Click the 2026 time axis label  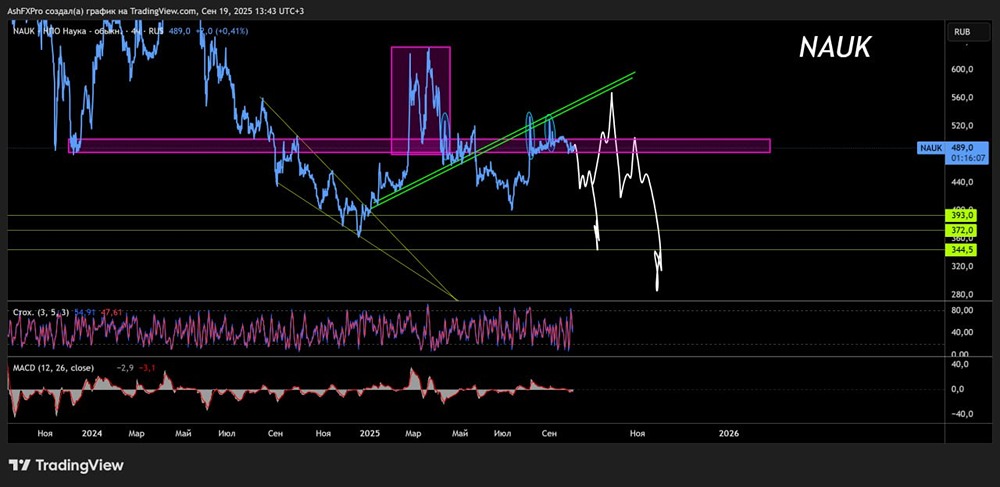[729, 433]
